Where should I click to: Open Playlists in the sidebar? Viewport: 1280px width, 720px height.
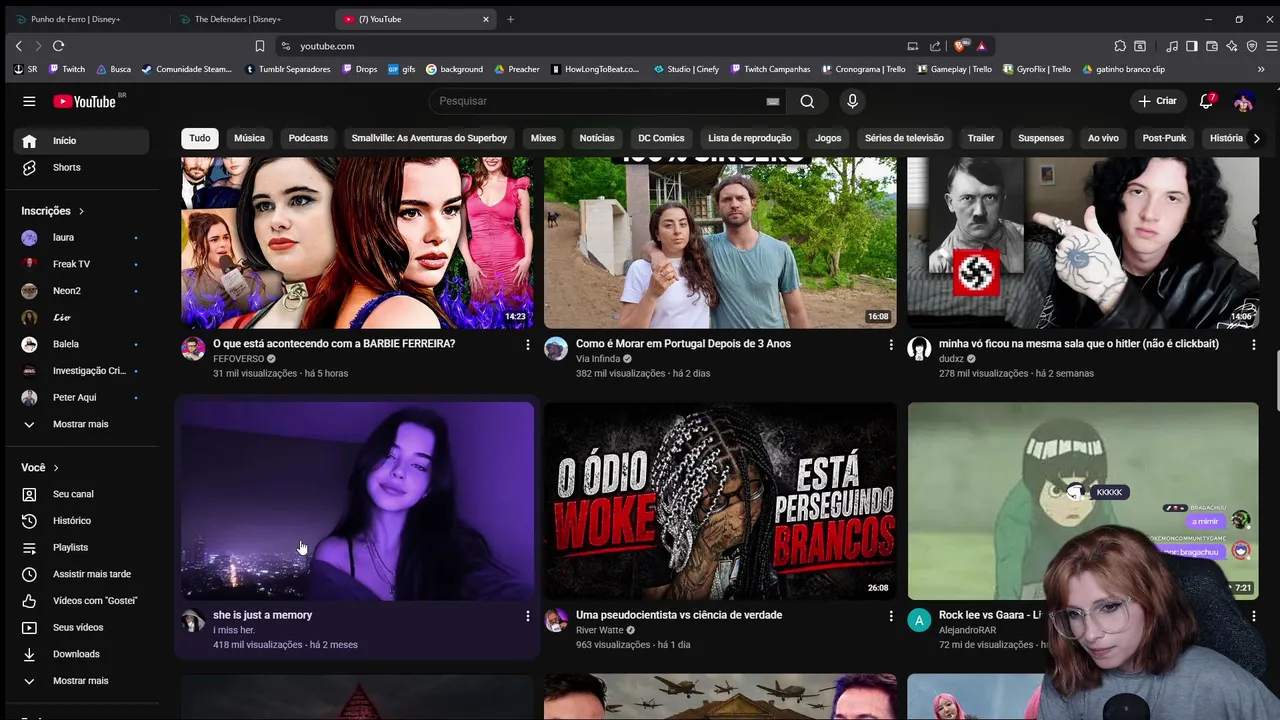(81, 547)
